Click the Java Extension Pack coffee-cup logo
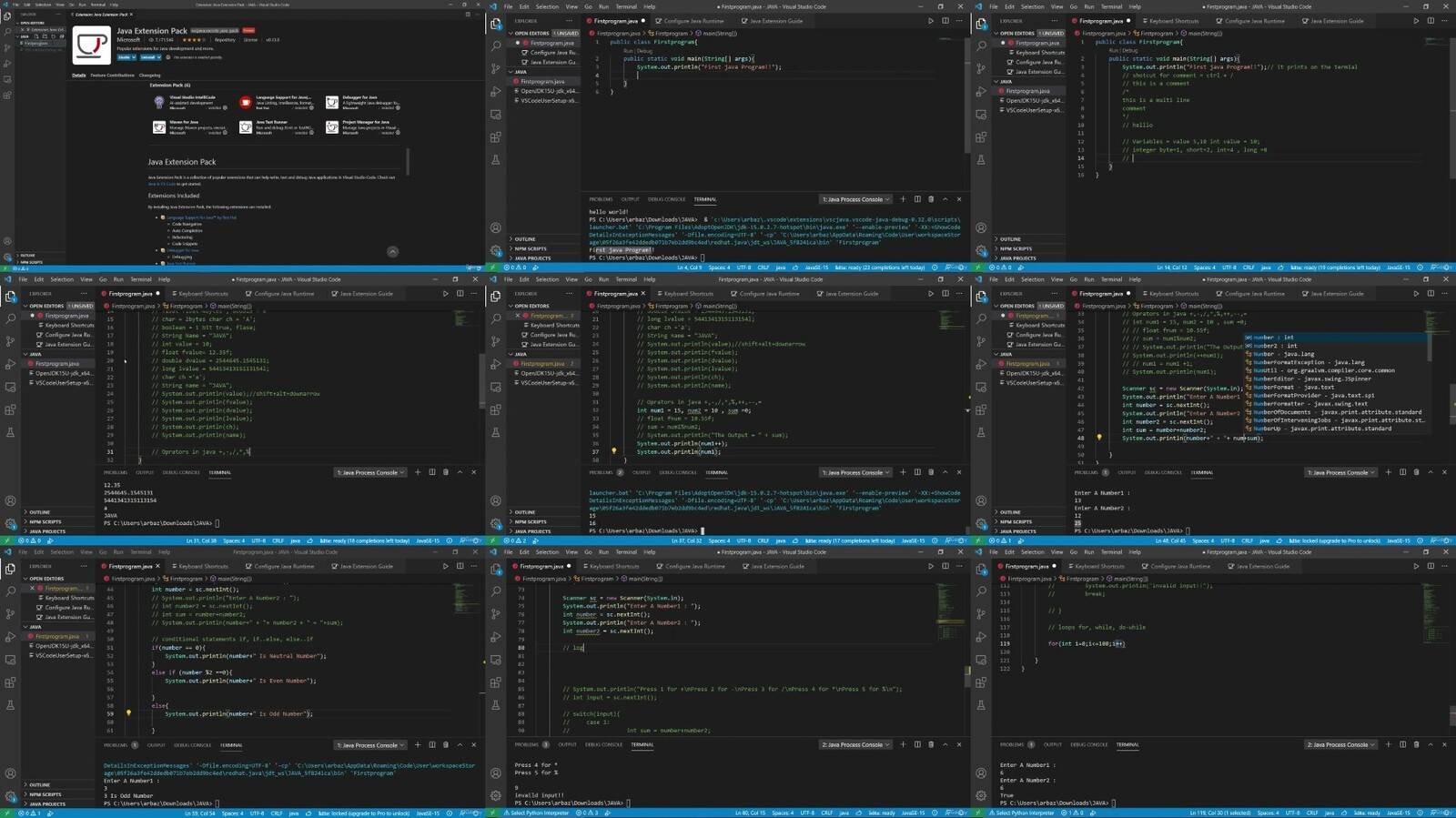1456x818 pixels. 92,45
